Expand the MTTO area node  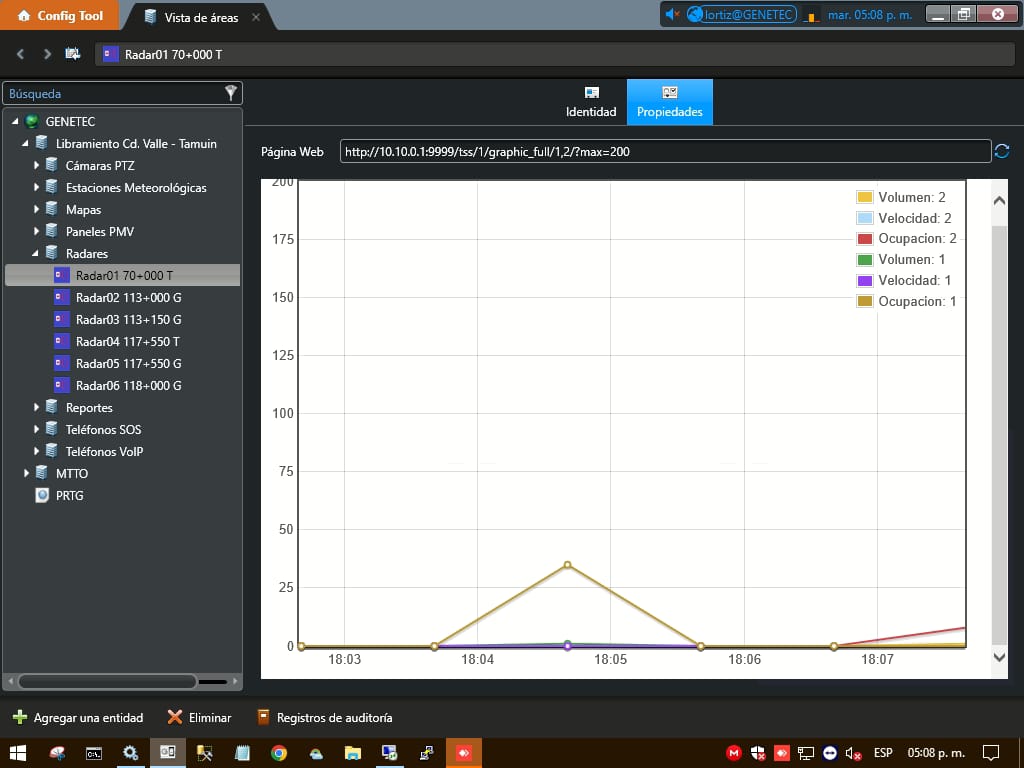pos(27,473)
